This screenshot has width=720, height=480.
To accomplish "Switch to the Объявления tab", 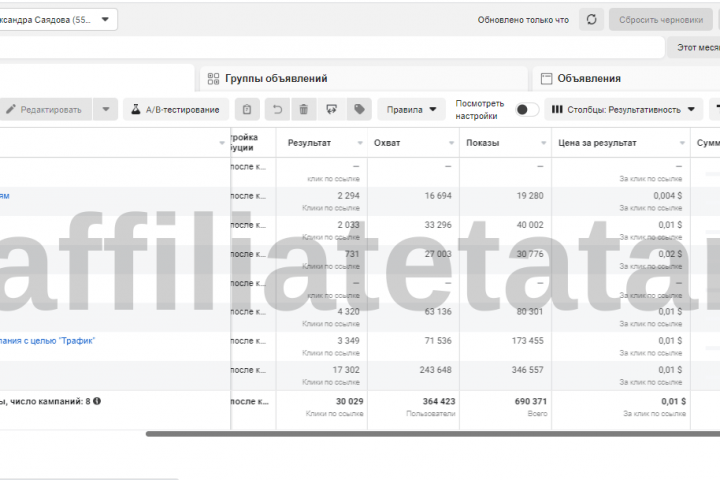I will tap(626, 79).
